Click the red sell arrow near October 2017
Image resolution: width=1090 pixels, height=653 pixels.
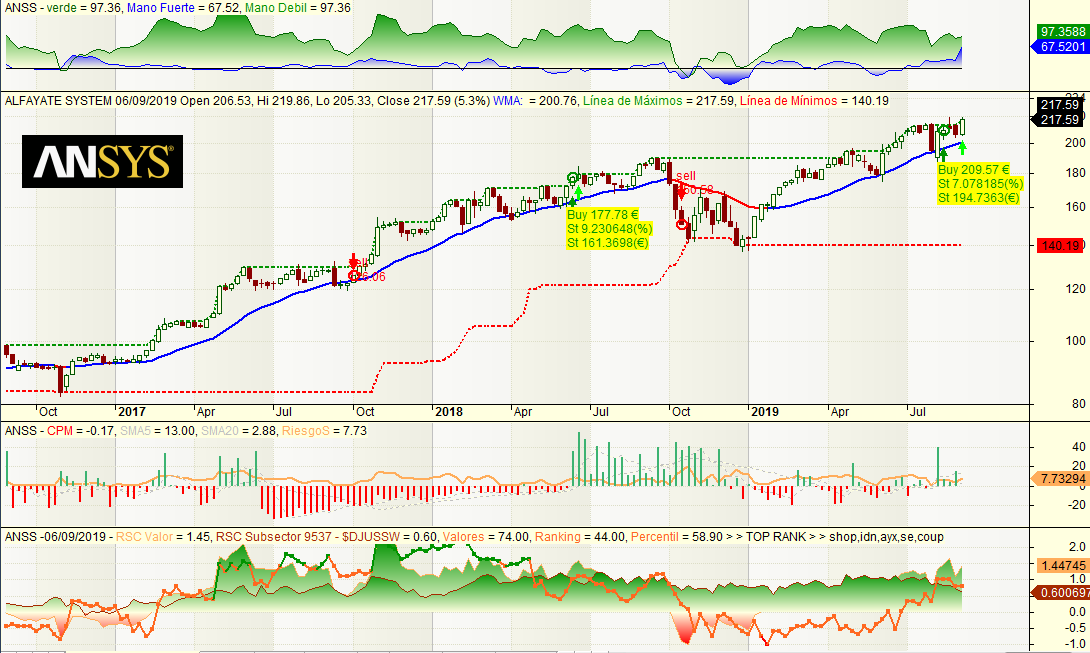click(353, 261)
